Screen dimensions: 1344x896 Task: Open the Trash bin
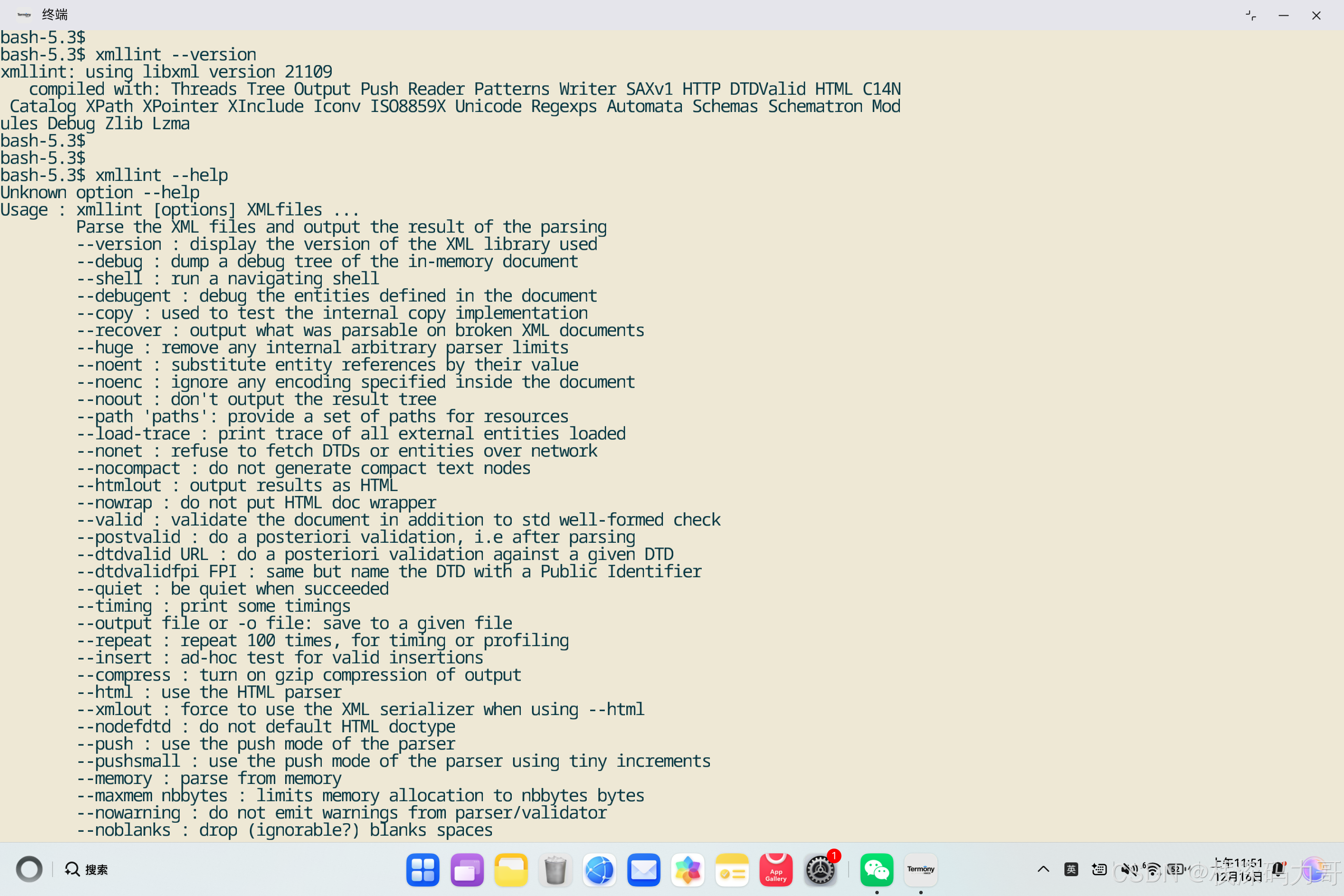tap(555, 869)
